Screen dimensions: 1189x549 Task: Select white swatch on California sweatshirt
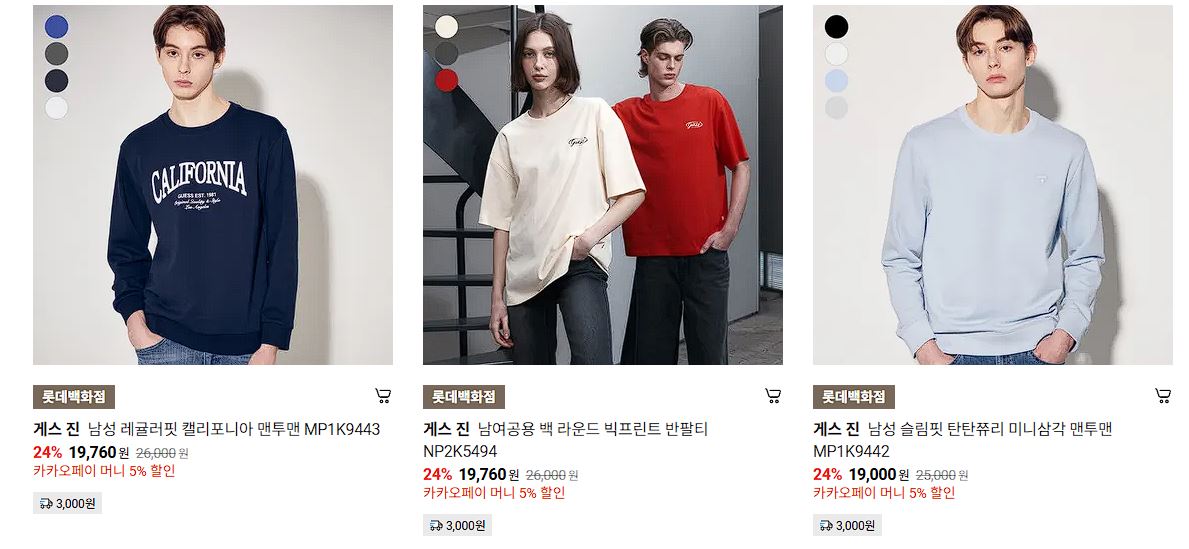tap(56, 108)
